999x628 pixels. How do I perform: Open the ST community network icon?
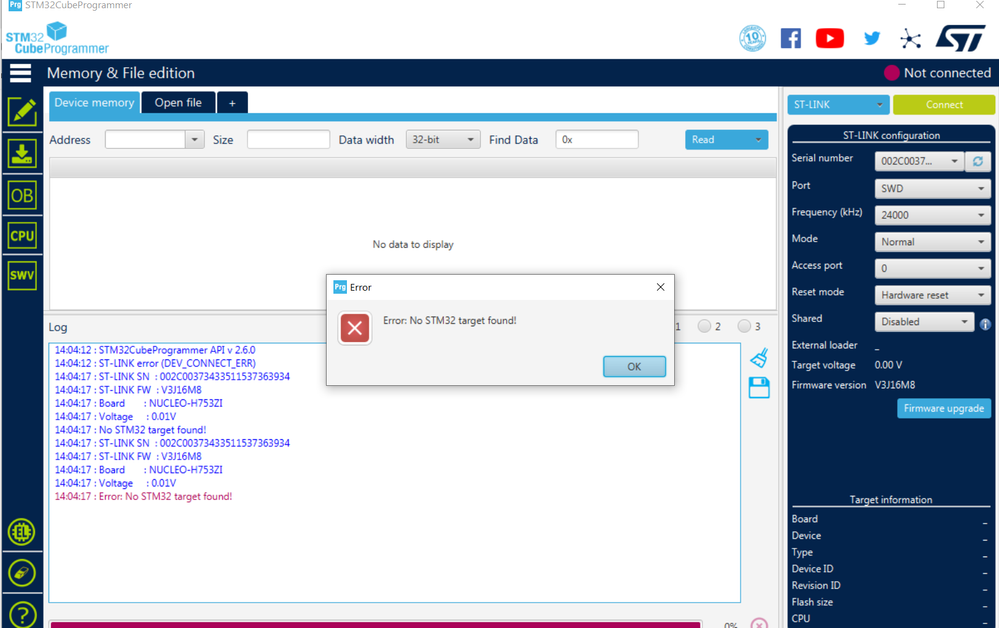click(910, 39)
